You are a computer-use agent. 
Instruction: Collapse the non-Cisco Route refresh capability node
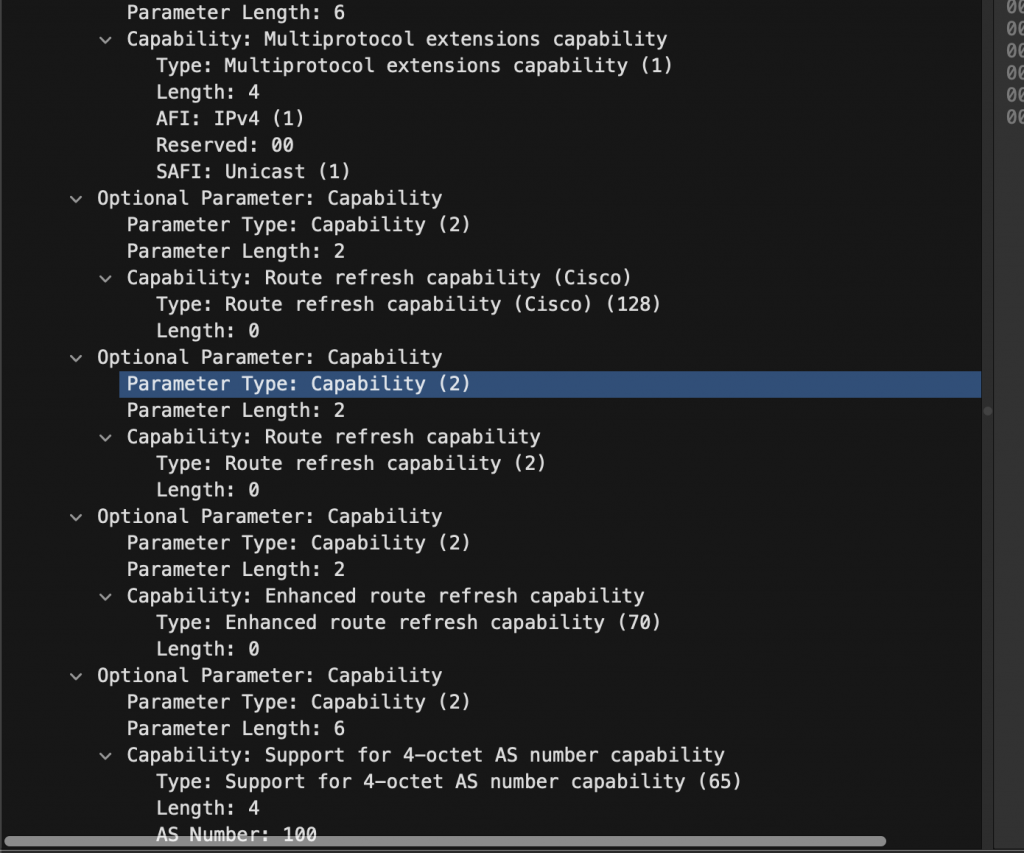tap(106, 437)
